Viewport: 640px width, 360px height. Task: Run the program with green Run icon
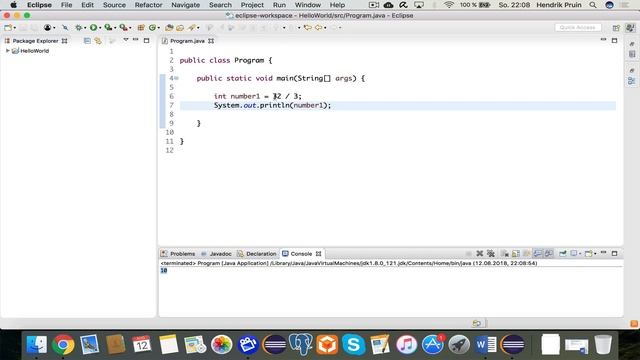point(93,28)
